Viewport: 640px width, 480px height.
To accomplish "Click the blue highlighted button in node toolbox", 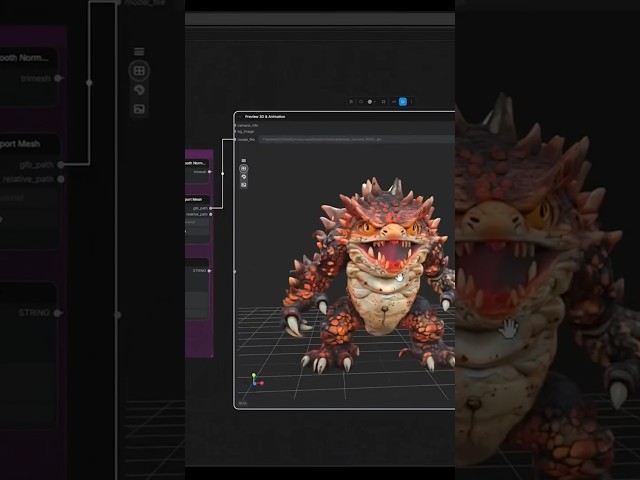I will (403, 101).
